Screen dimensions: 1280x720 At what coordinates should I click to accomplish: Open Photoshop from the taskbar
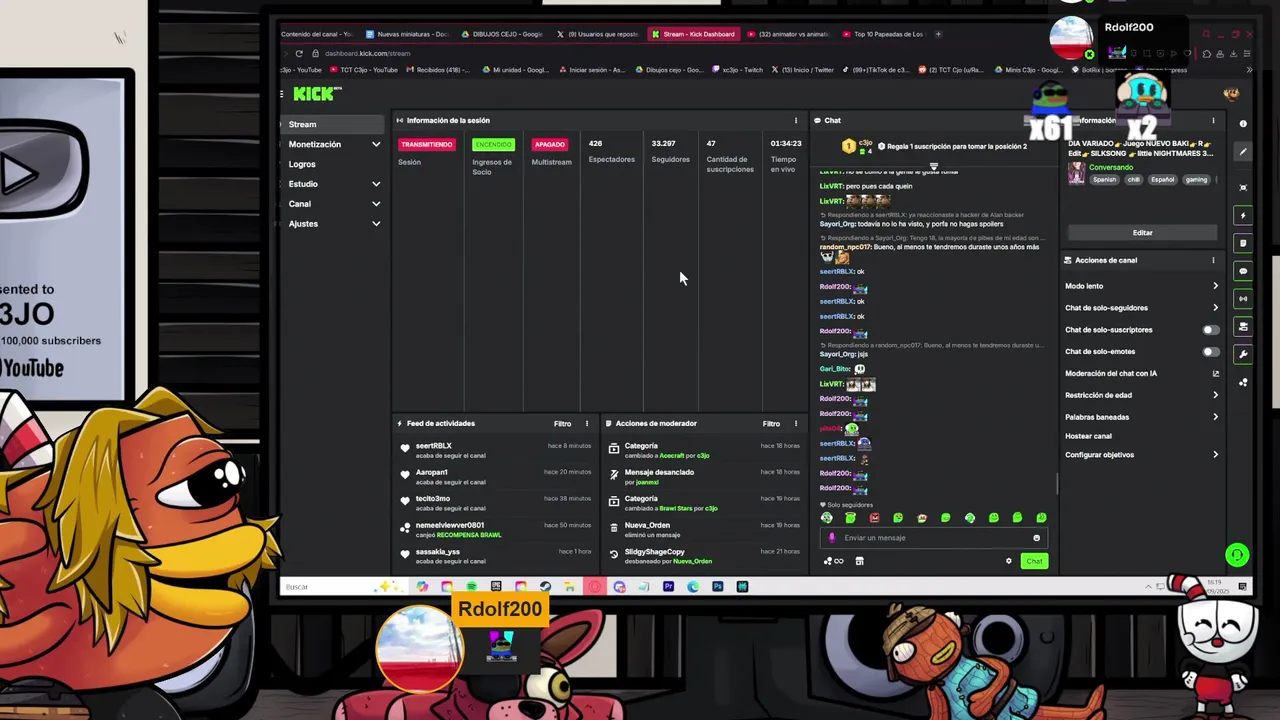(718, 587)
